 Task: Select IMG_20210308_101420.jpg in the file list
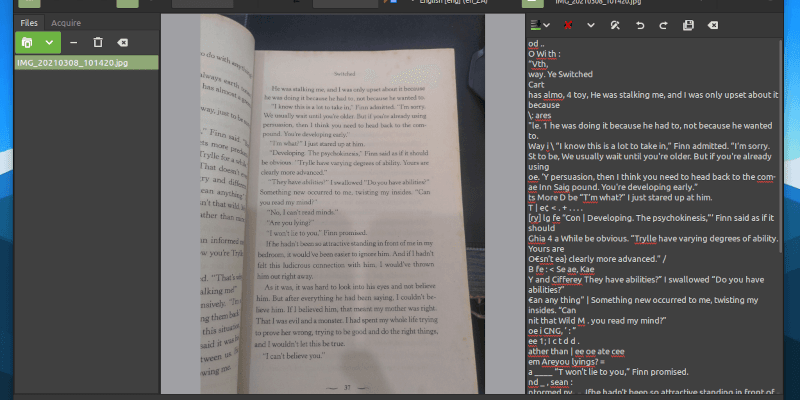(x=86, y=63)
